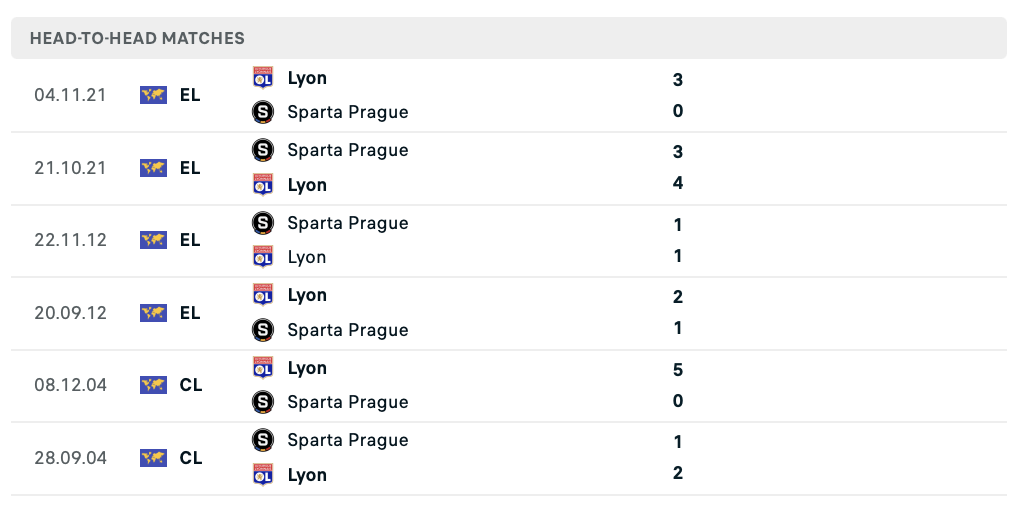Viewport: 1018px width, 506px height.
Task: Open the 04.11.21 Lyon vs Sparta Prague match
Action: [x=509, y=95]
